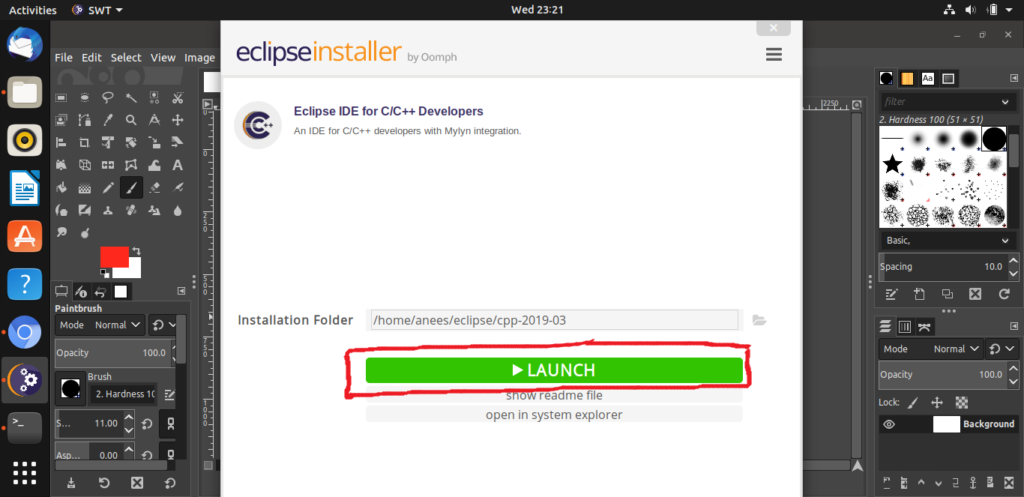The image size is (1024, 497).
Task: Open the GIMP File menu
Action: pyautogui.click(x=63, y=57)
